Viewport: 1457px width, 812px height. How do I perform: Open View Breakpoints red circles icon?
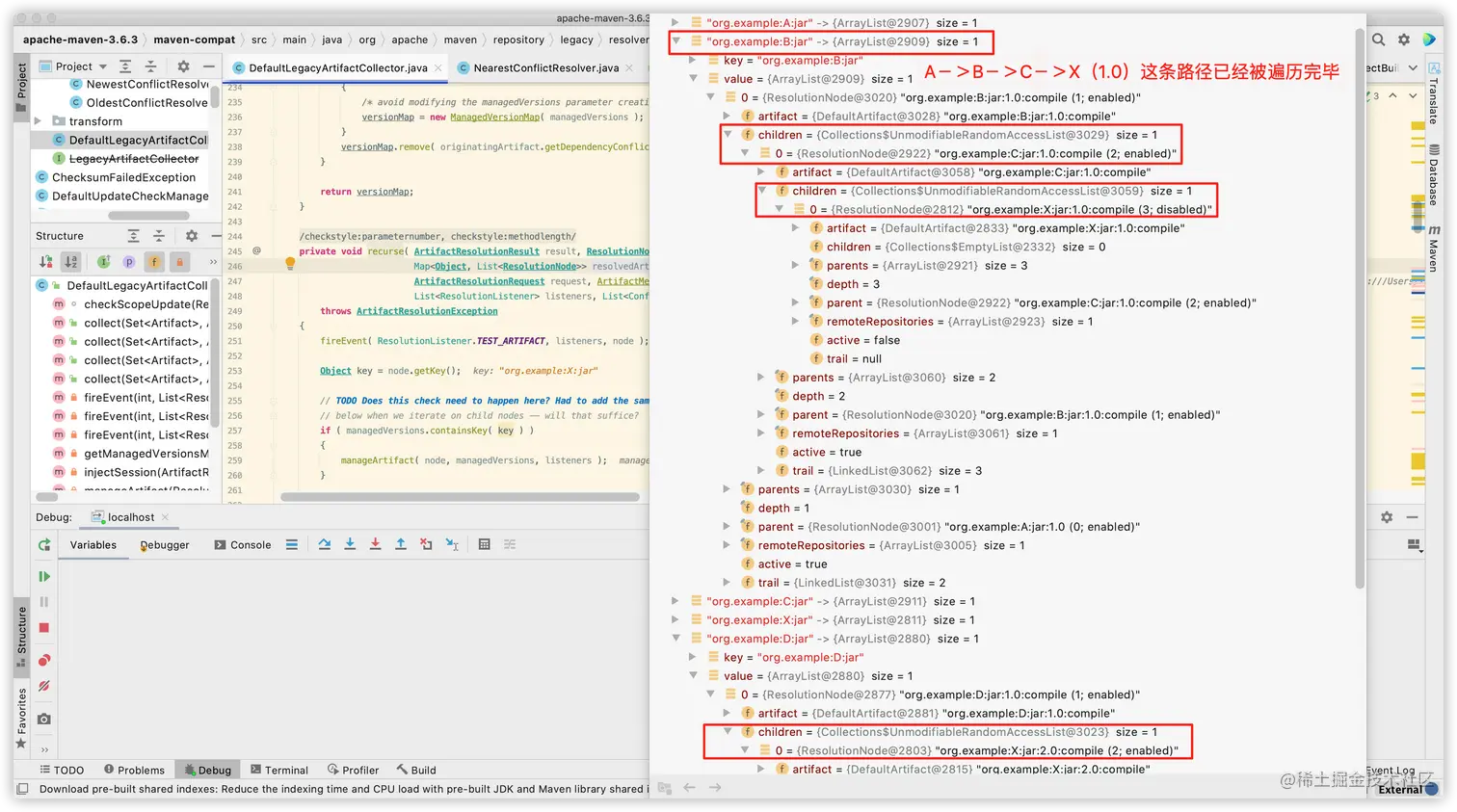(44, 661)
